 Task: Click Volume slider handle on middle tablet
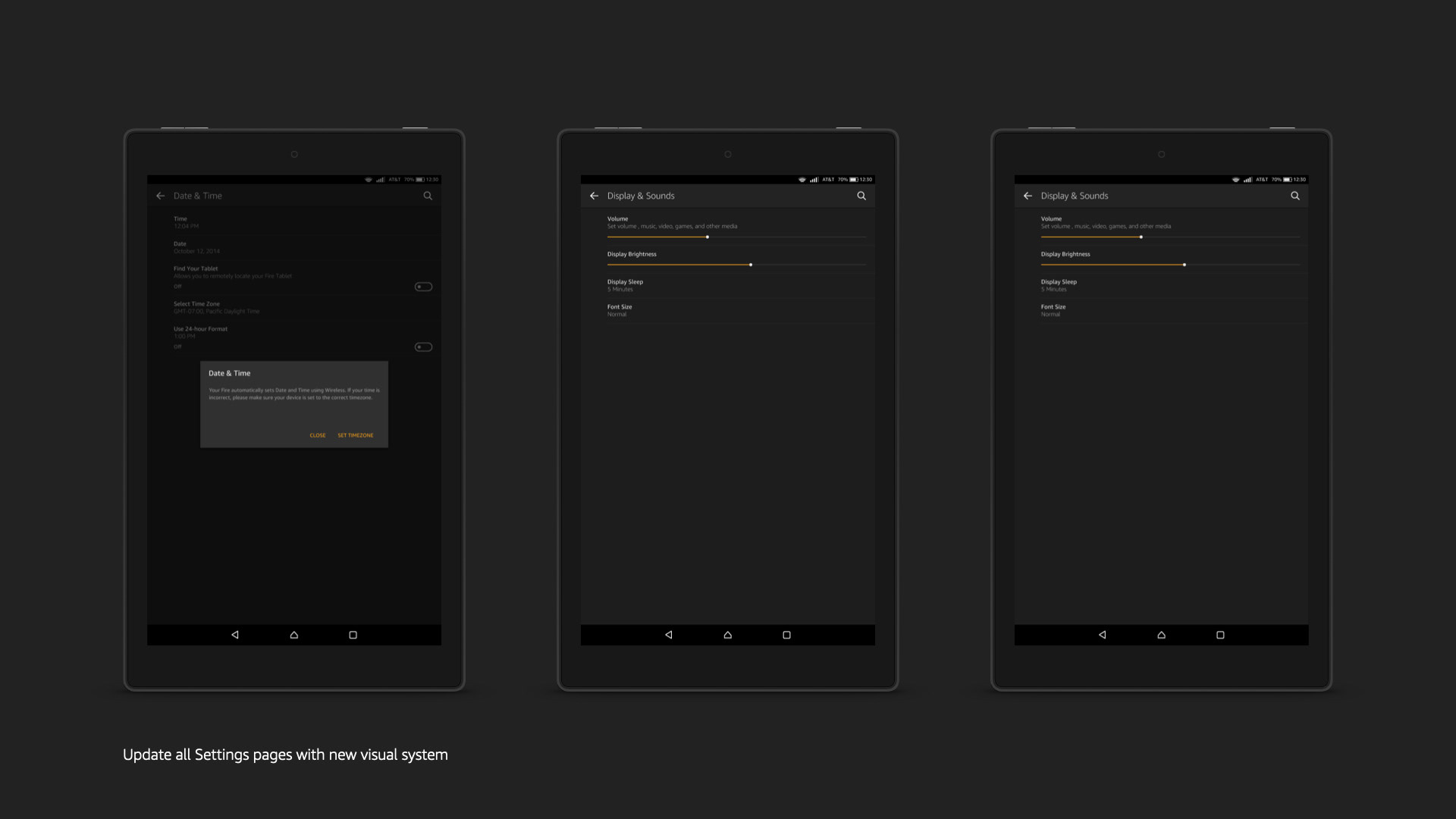708,237
